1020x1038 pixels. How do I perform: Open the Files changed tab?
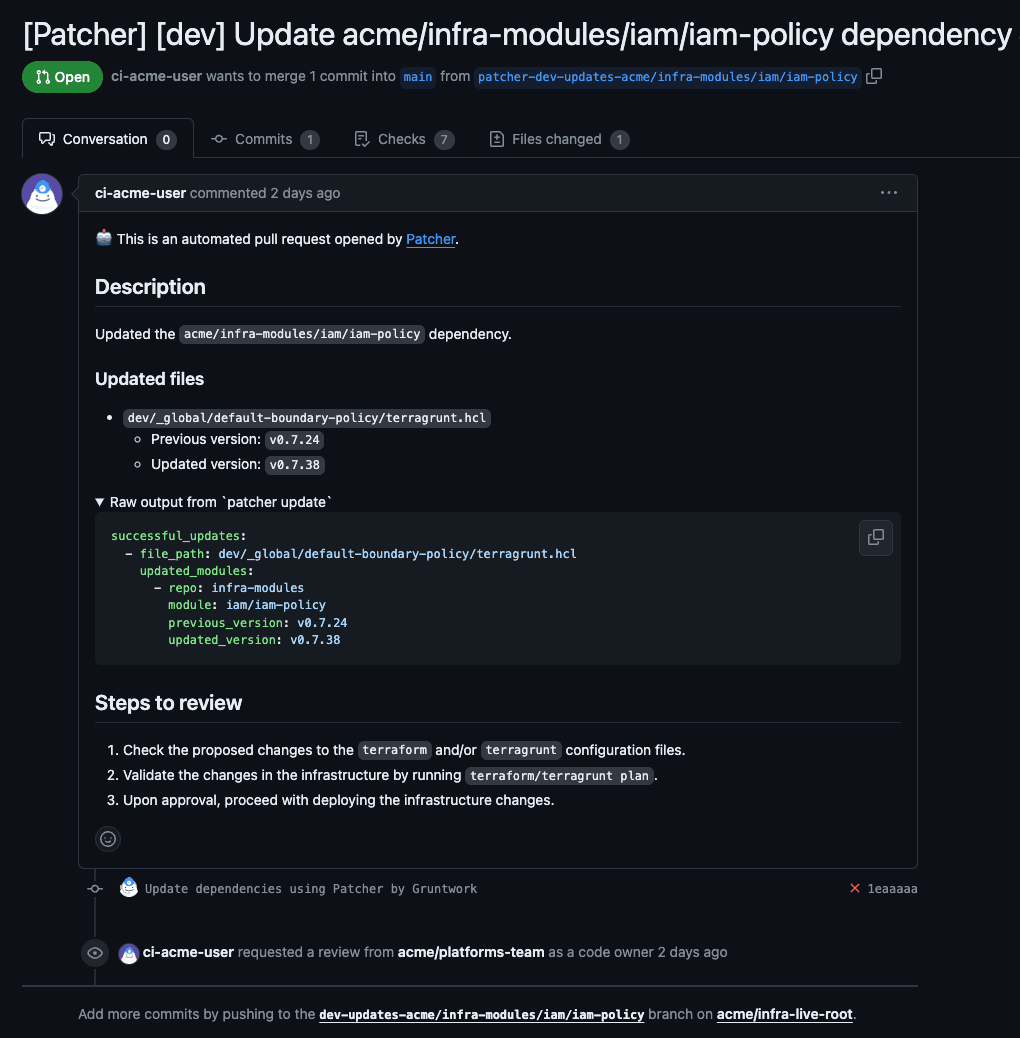click(x=557, y=139)
